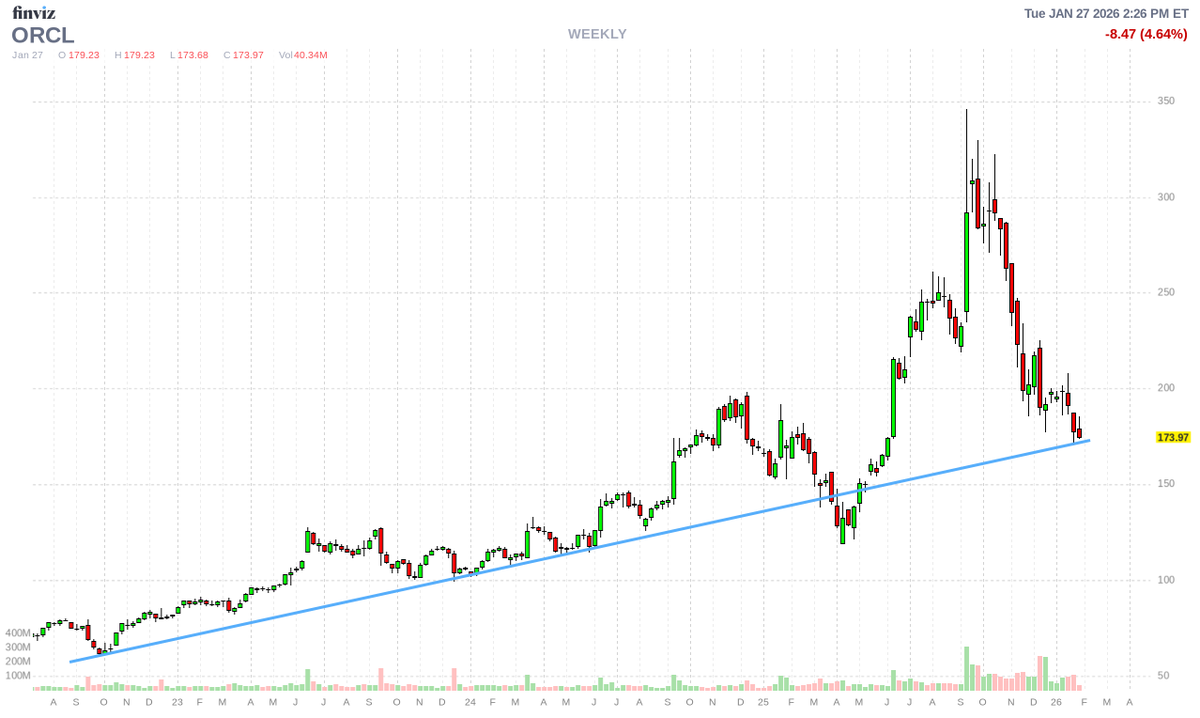The height and width of the screenshot is (718, 1200).
Task: Click the yellow 173.97 price tag
Action: (1172, 436)
